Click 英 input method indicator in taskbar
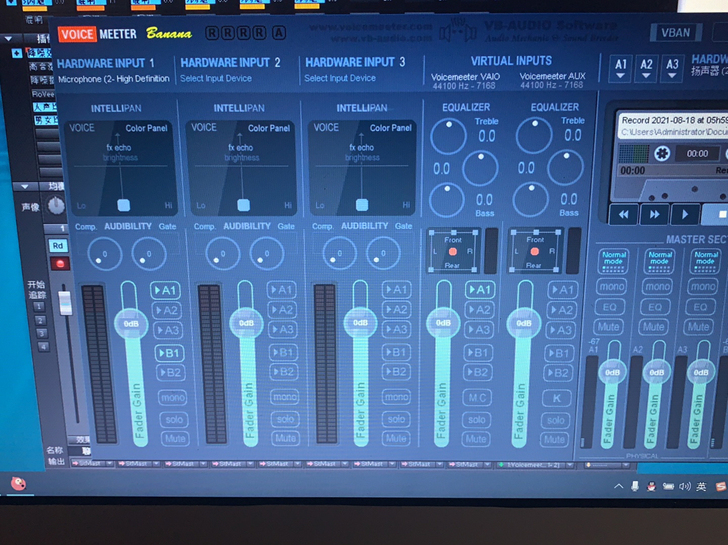 pos(701,487)
